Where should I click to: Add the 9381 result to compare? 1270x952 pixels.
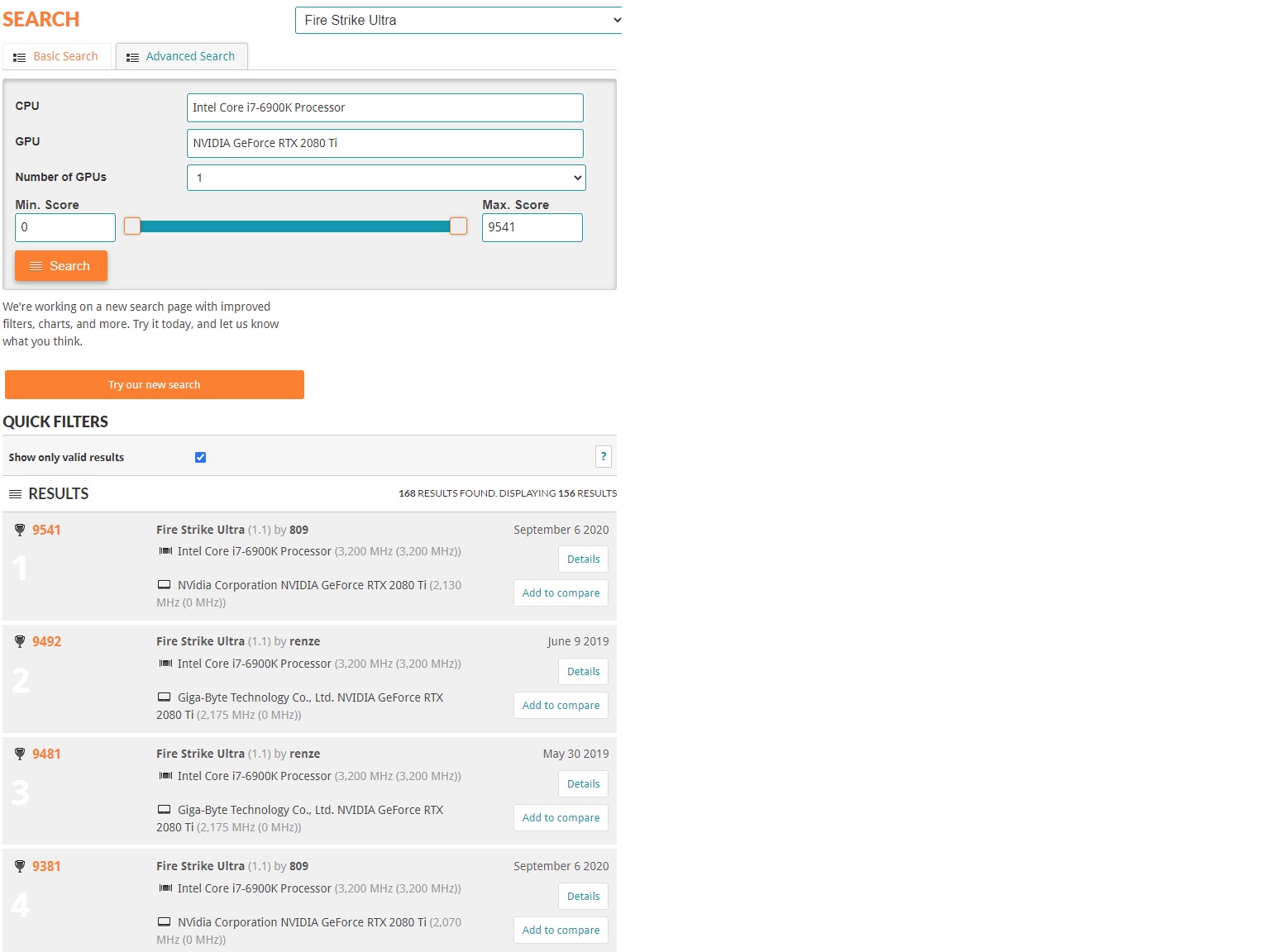(x=561, y=931)
